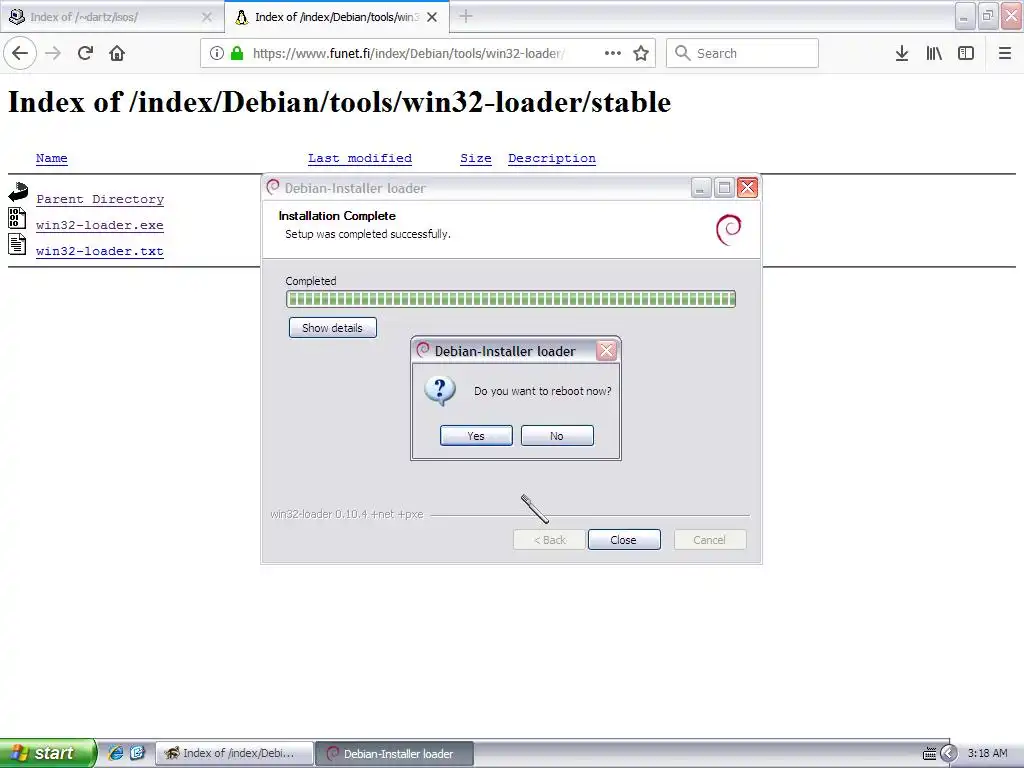The width and height of the screenshot is (1024, 768).
Task: Click the green secure padlock icon
Action: pos(236,53)
